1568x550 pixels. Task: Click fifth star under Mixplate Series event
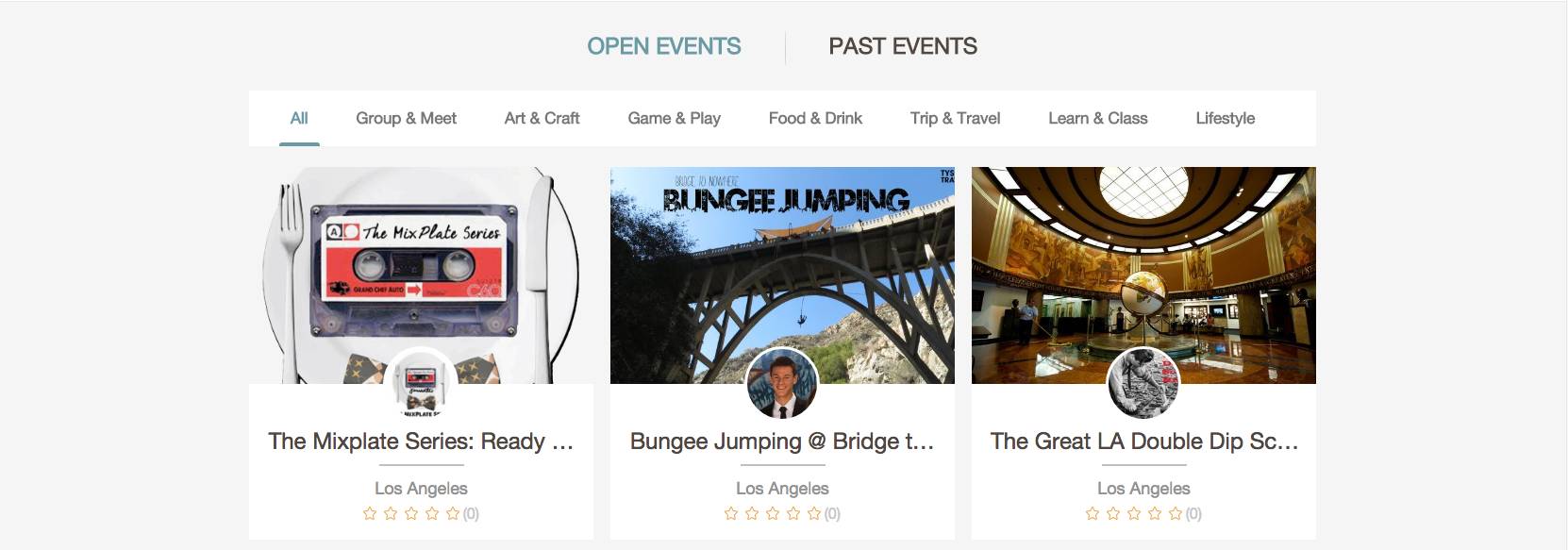tap(453, 514)
